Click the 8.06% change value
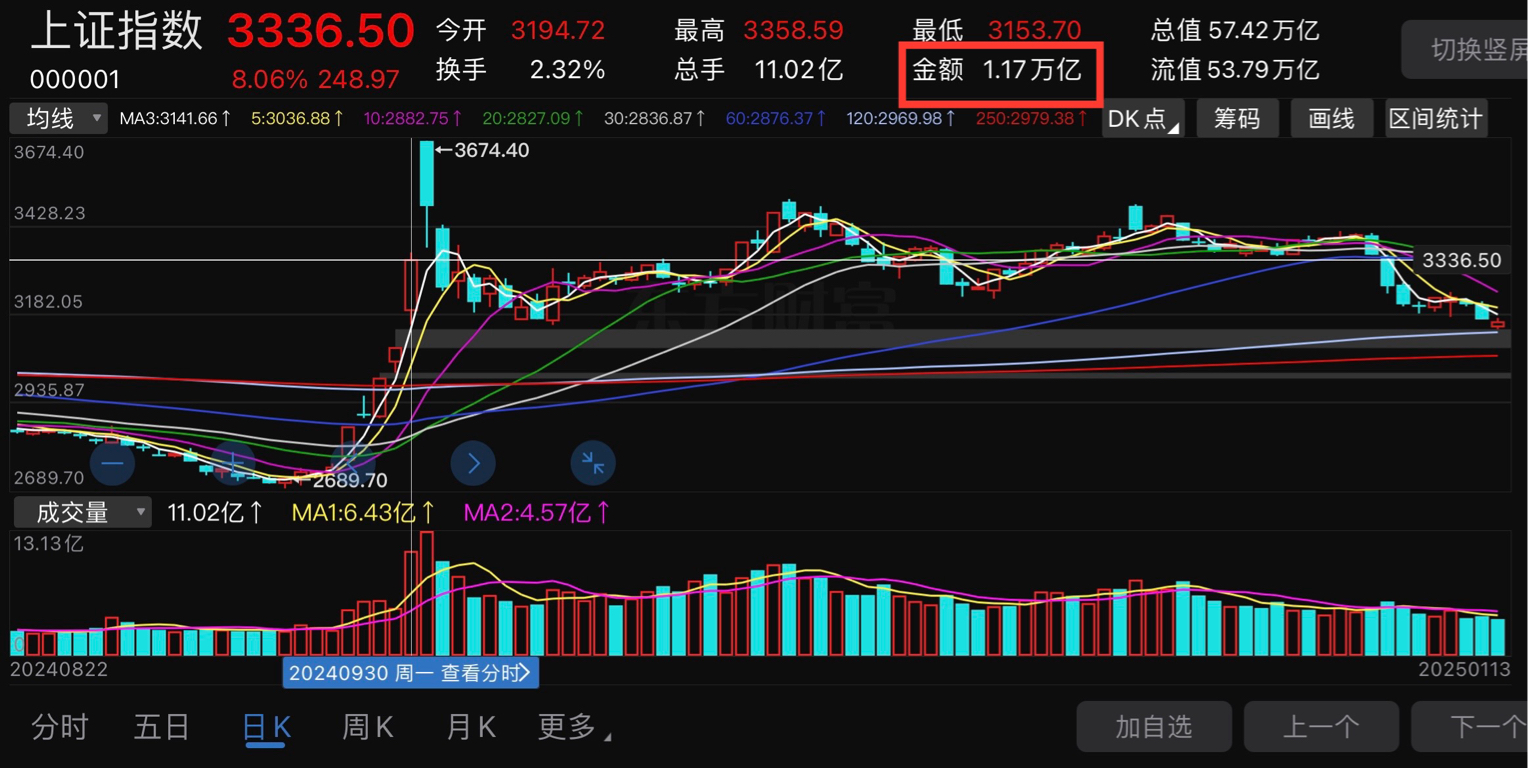This screenshot has height=768, width=1528. tap(271, 79)
